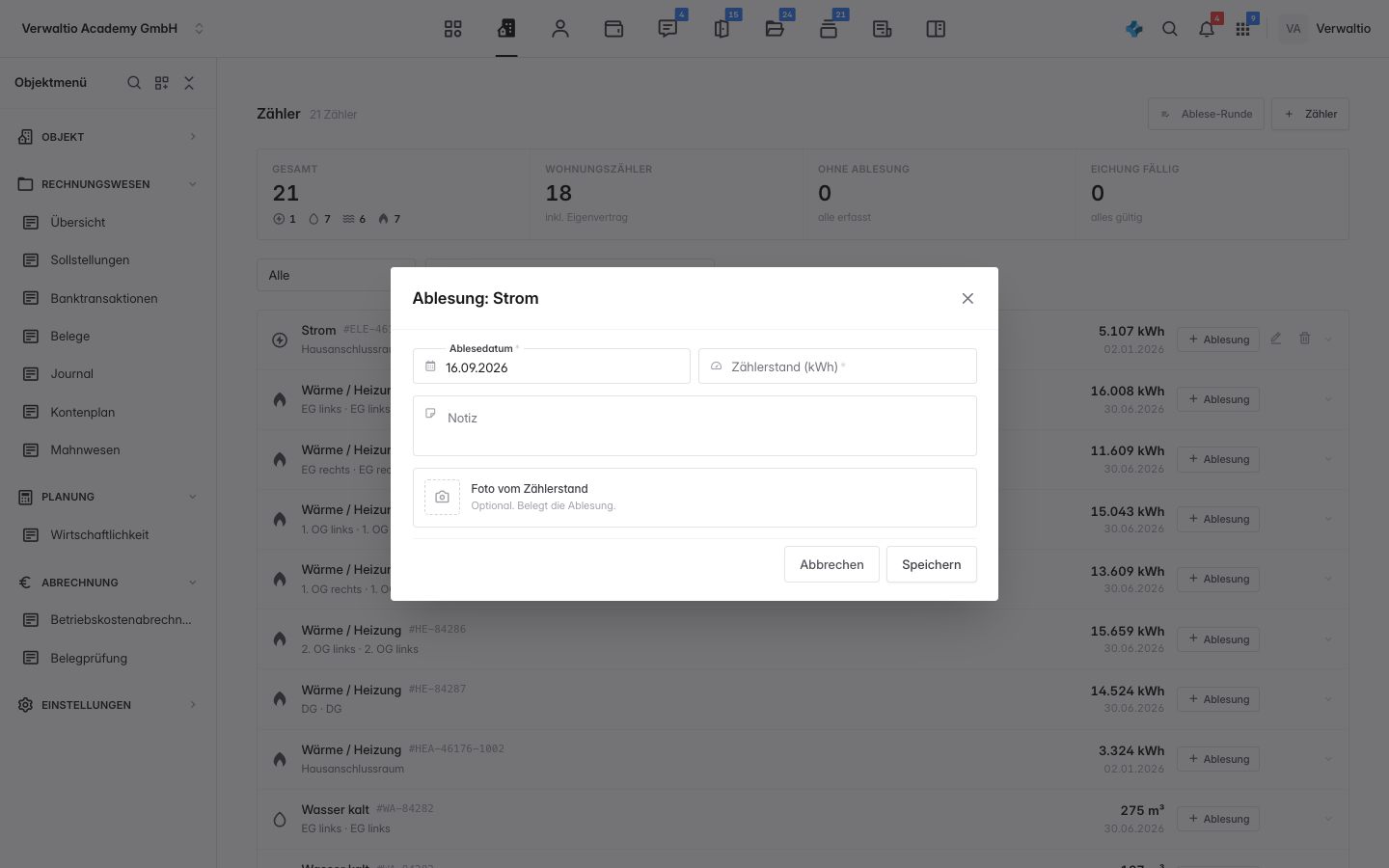Collapse the PLANUNG sidebar section
Screen dimensions: 1389x868
108,497
